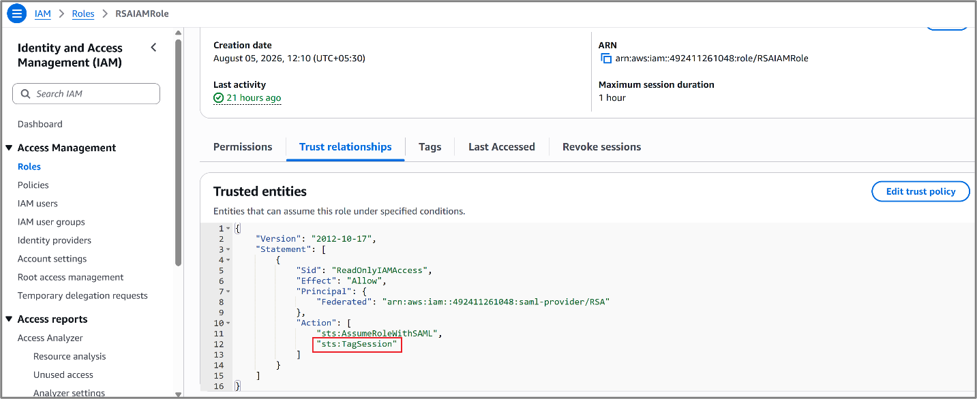Copy the role ARN with copy icon
Viewport: 977px width, 399px height.
pos(606,59)
